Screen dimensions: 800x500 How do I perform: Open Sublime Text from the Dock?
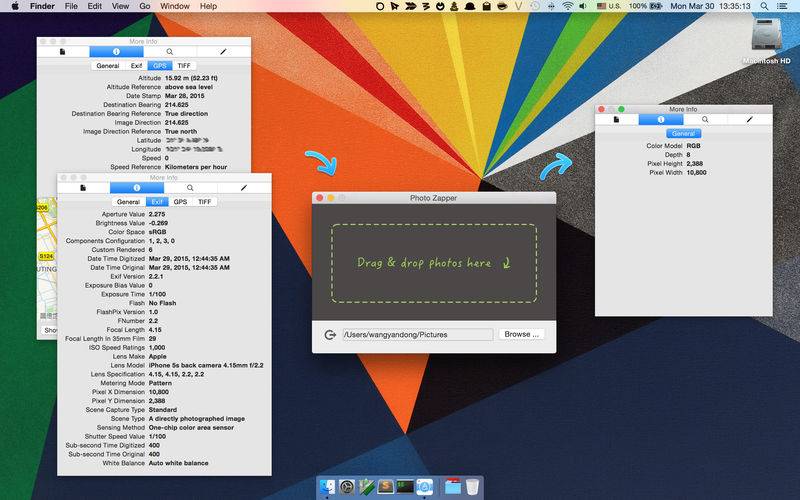coord(385,487)
